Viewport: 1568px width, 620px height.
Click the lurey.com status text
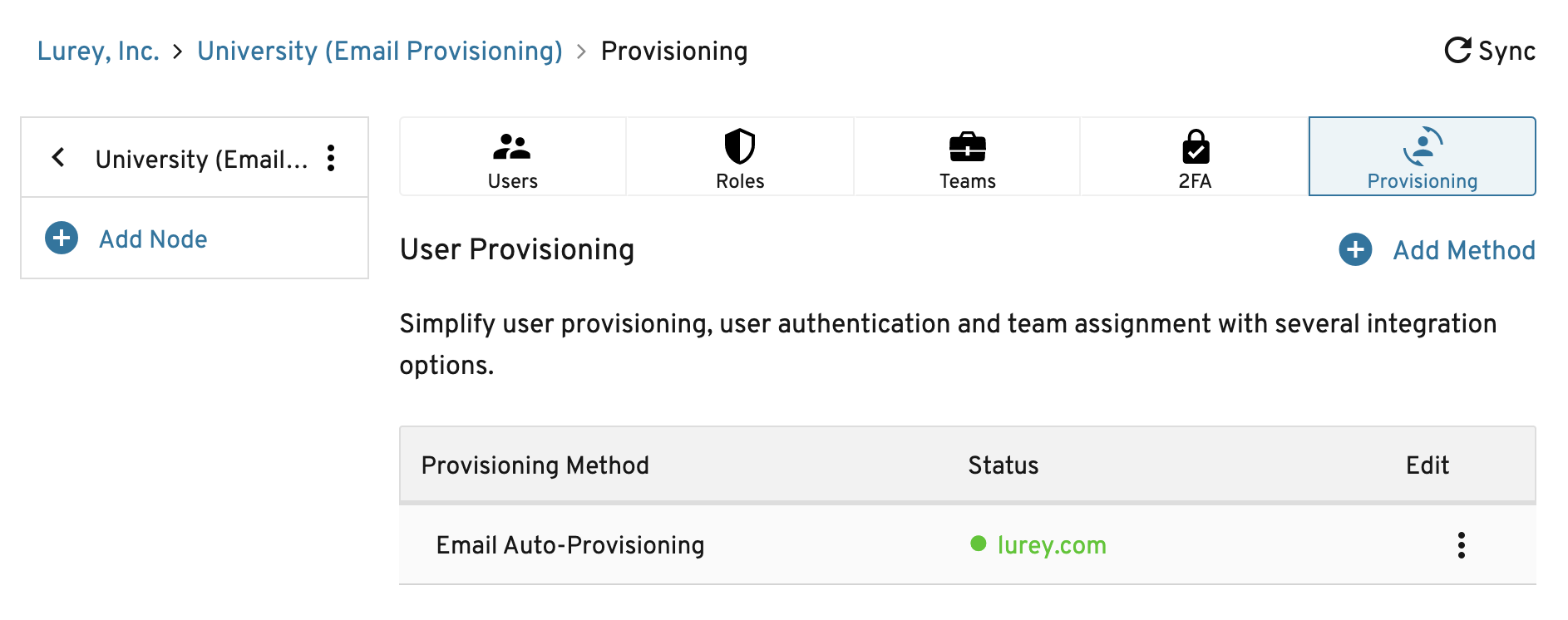point(1052,545)
